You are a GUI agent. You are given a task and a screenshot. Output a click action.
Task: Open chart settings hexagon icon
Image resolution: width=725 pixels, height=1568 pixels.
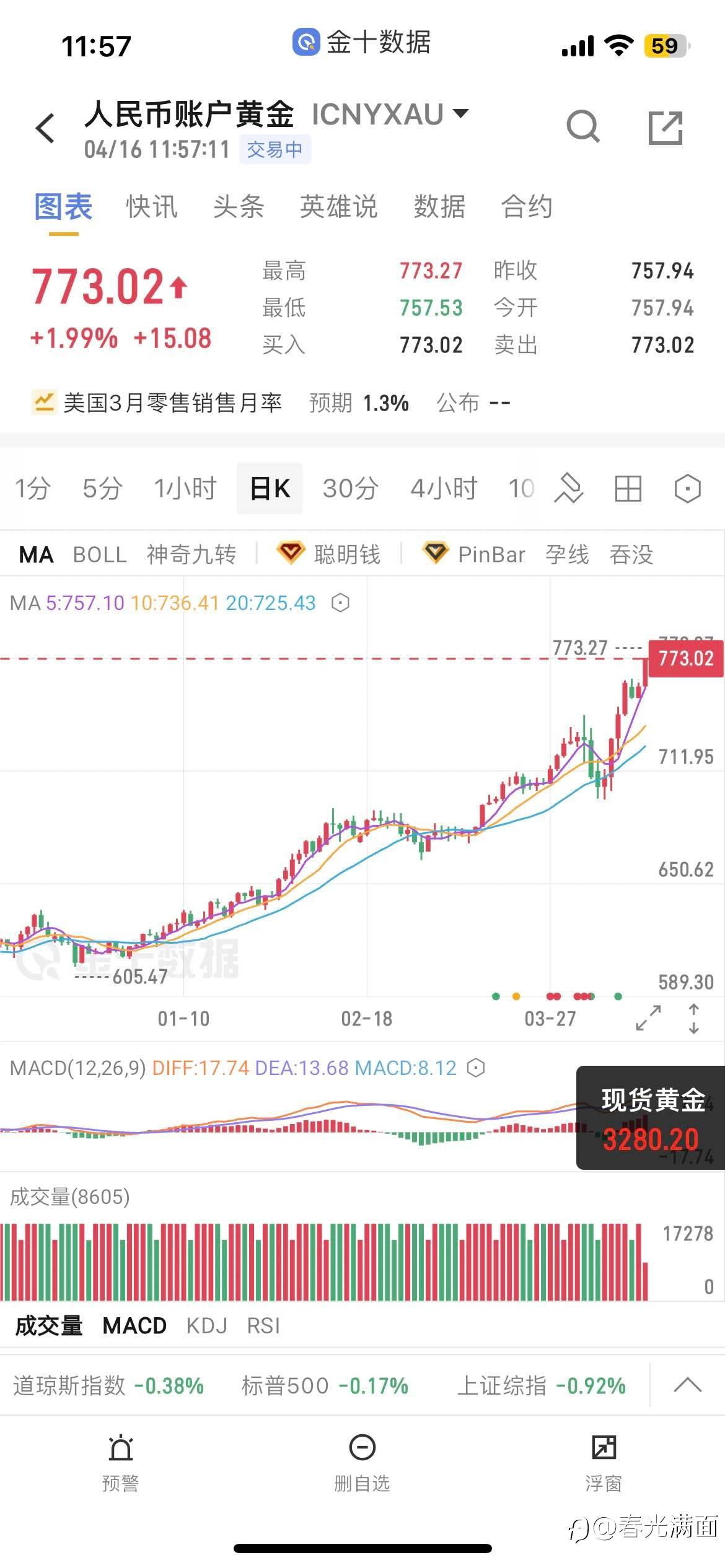click(687, 489)
